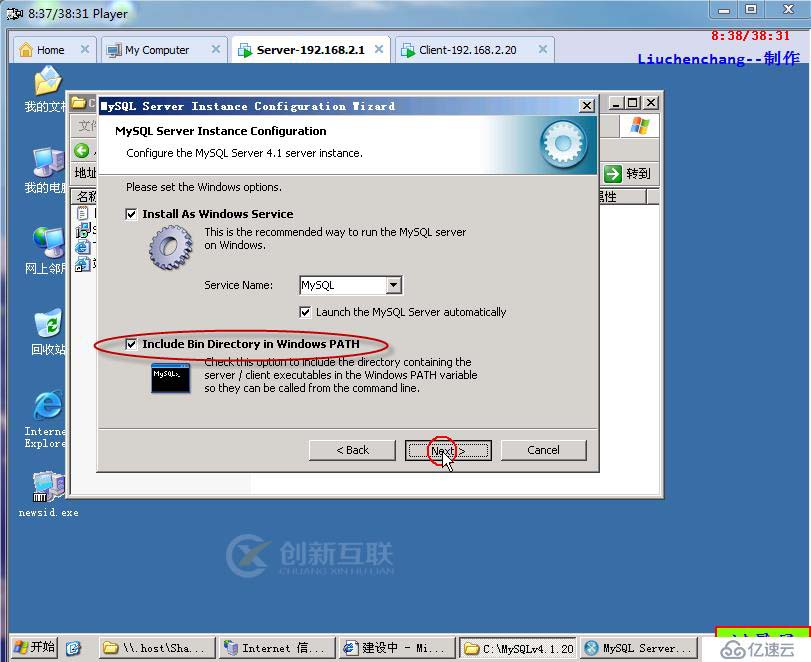
Task: Select the 回收站 recycle bin icon
Action: 48,332
